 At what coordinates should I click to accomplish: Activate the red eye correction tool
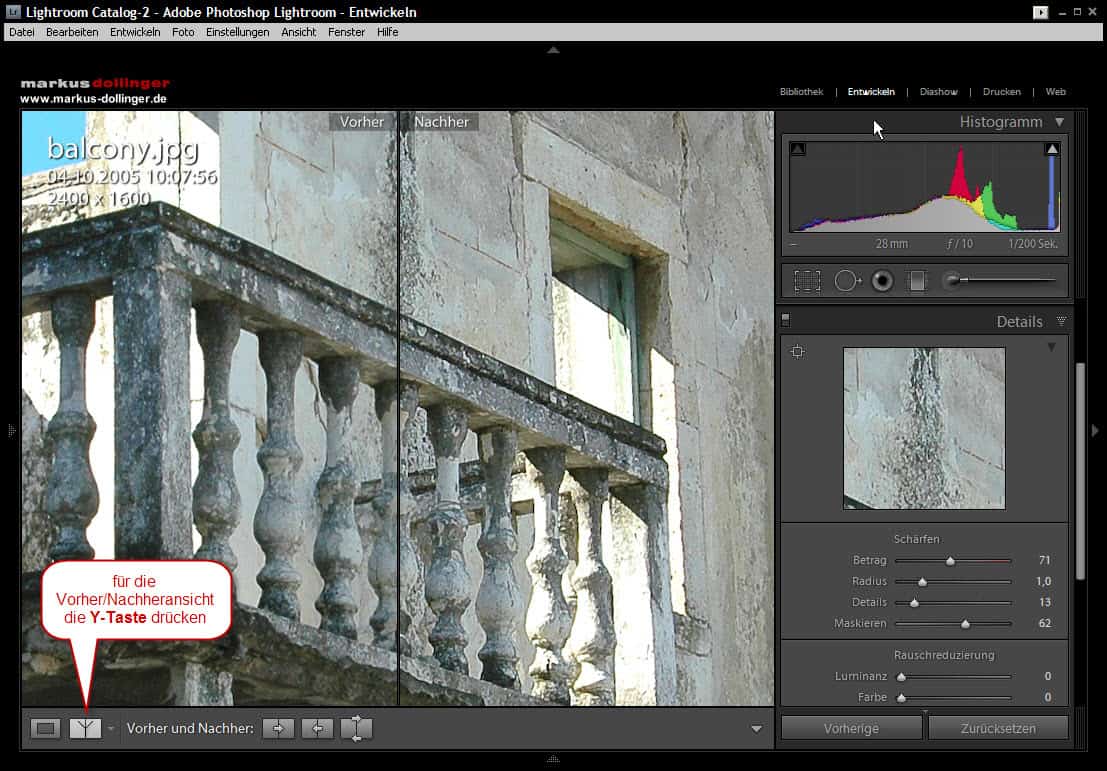(x=881, y=281)
